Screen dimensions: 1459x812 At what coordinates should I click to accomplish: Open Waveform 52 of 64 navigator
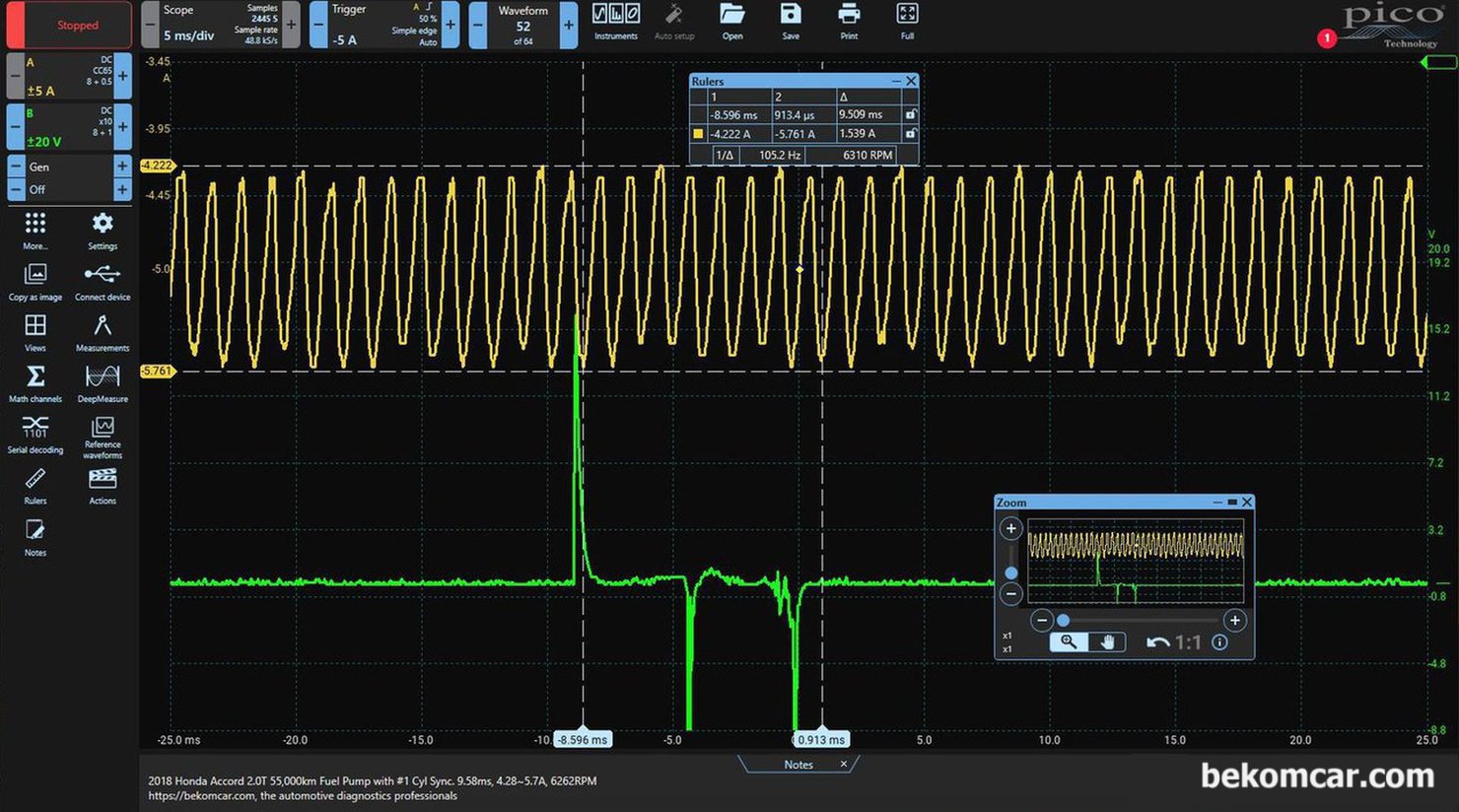pos(523,25)
